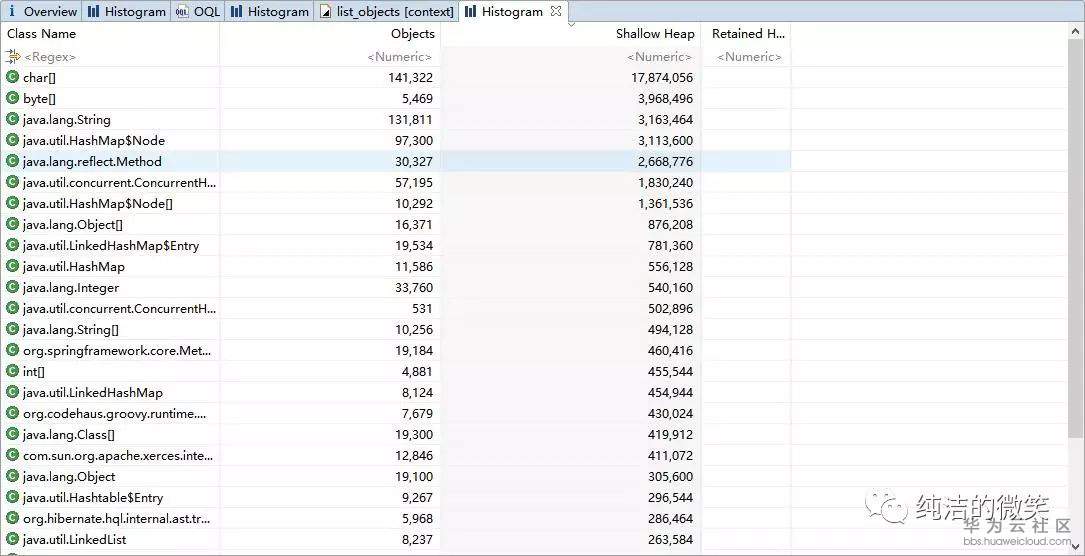Select the java.util.Hashtable$Entry class name

coord(93,497)
